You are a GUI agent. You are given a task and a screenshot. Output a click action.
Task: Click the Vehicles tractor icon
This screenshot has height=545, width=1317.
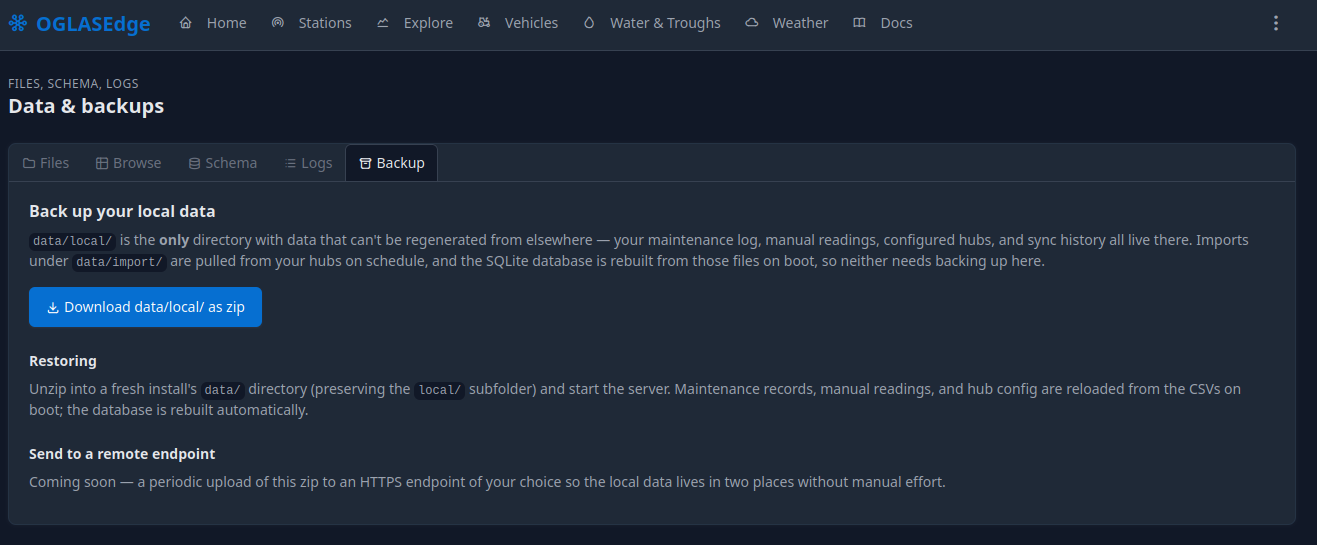pos(484,22)
